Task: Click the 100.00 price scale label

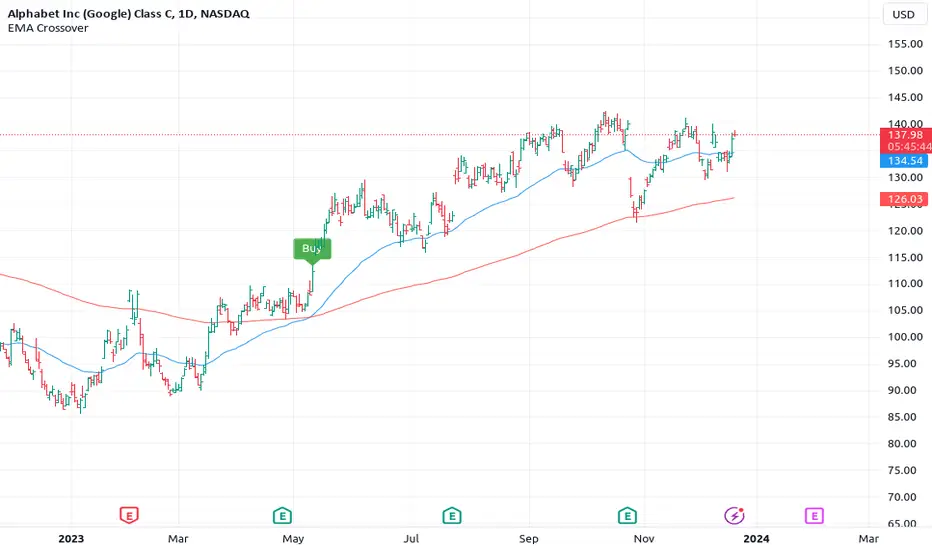Action: tap(905, 337)
